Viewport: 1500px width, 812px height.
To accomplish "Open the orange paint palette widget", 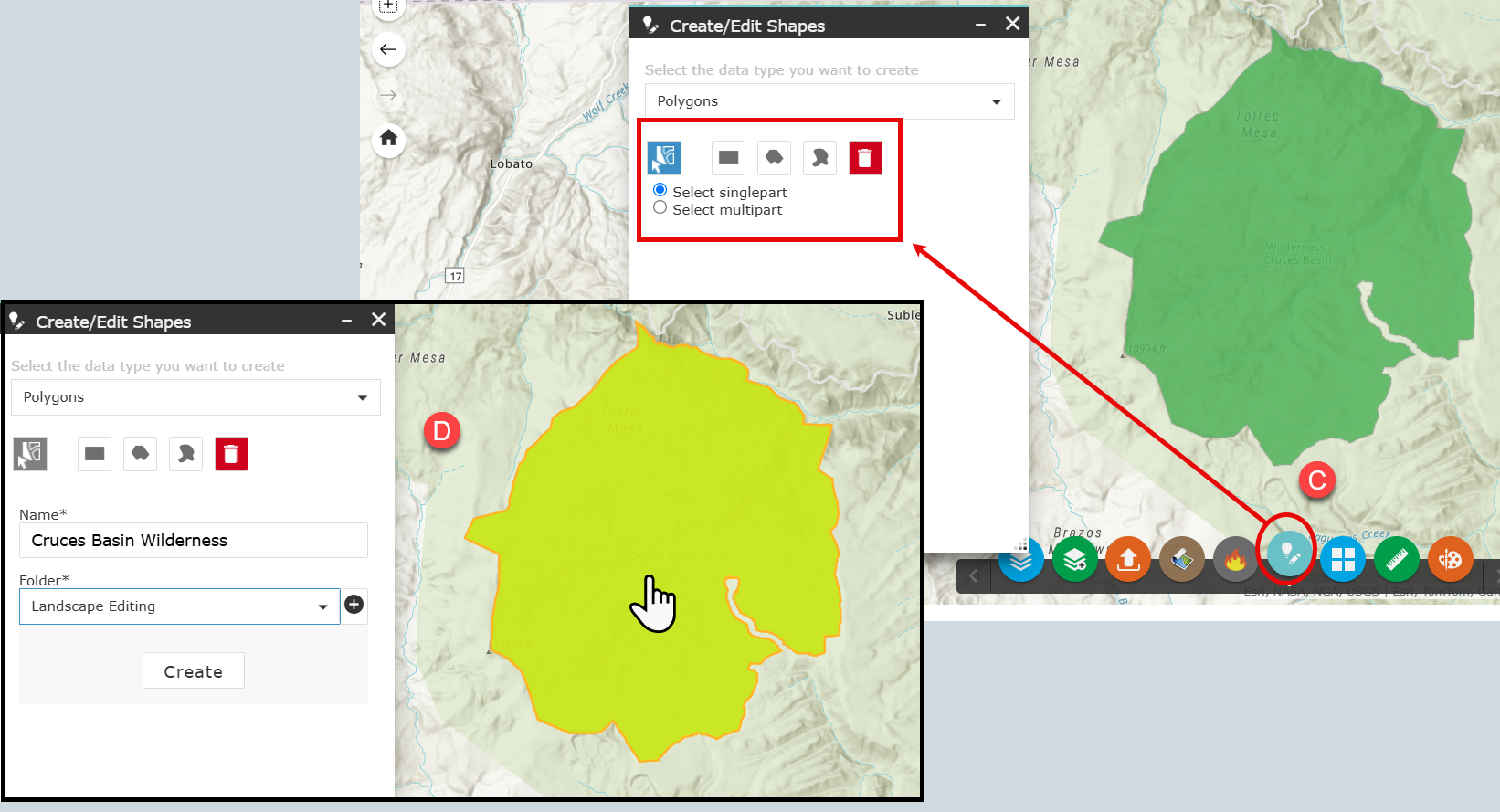I will [1451, 559].
